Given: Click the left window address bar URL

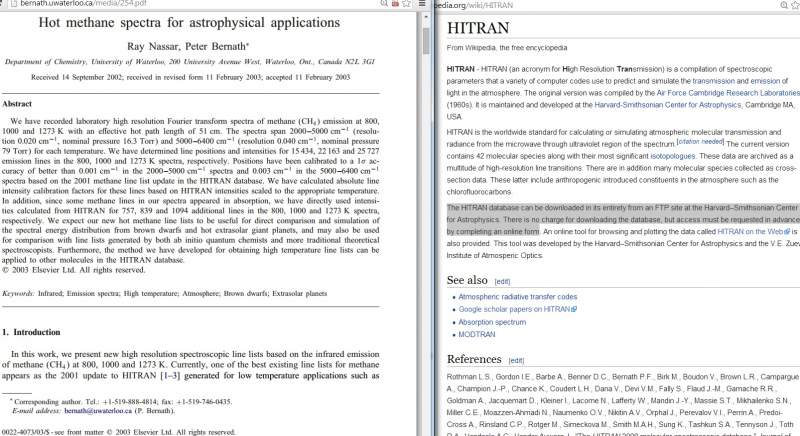Looking at the screenshot, I should (x=83, y=4).
